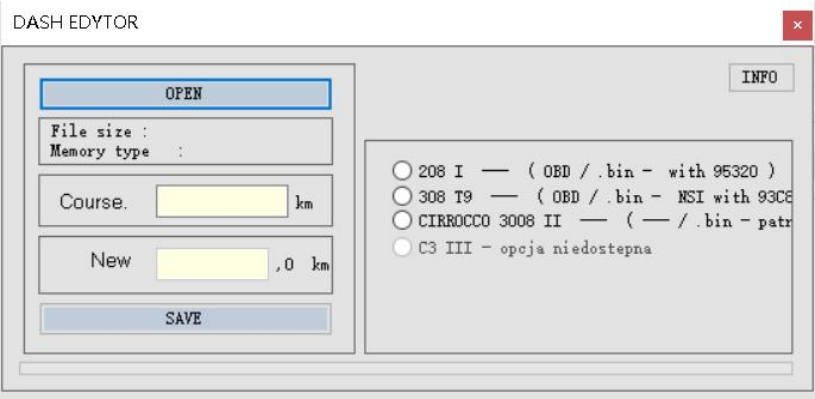Click the progress bar at the bottom
This screenshot has width=815, height=399.
[x=406, y=368]
